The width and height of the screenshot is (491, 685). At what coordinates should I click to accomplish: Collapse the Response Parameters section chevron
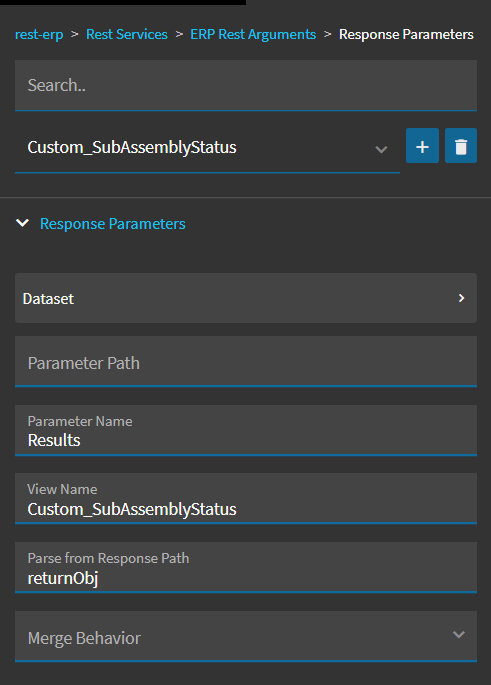[x=22, y=223]
